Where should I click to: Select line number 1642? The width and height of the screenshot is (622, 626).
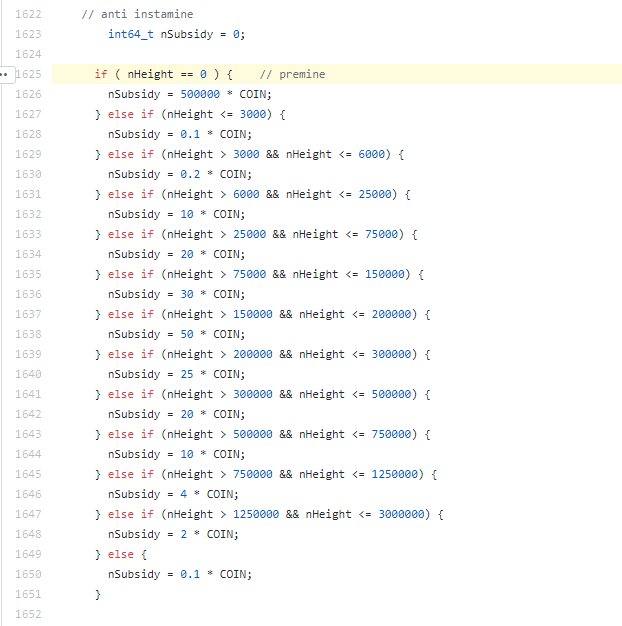coord(28,414)
